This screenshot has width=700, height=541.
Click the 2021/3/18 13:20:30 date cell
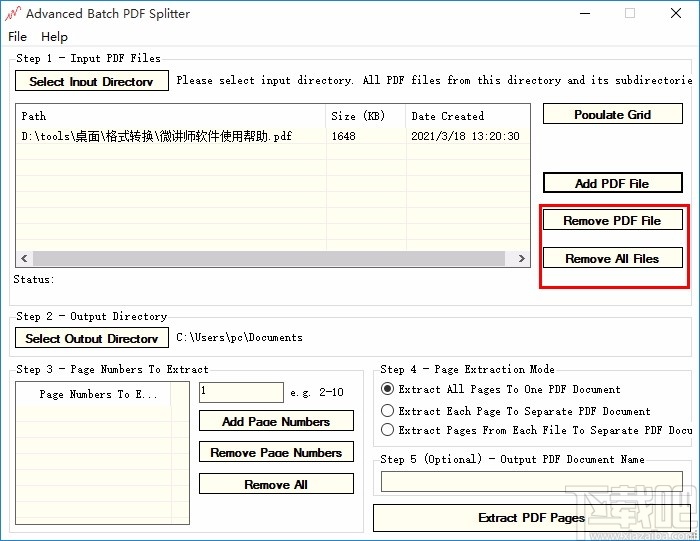(x=468, y=136)
